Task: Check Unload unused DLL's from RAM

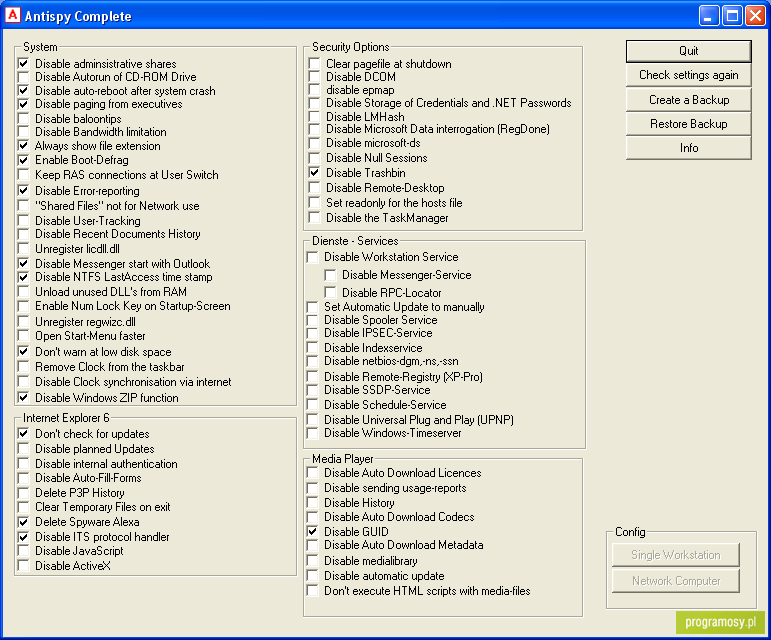Action: click(23, 291)
